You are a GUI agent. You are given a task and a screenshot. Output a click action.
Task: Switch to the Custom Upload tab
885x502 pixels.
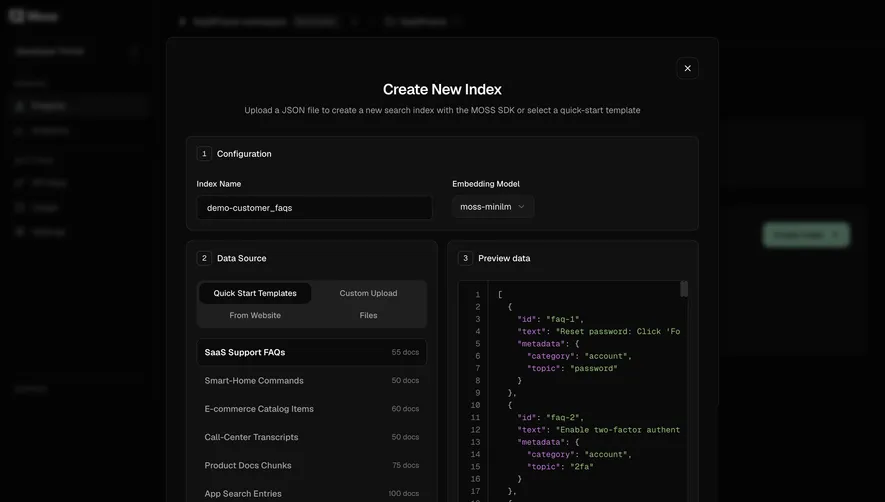tap(368, 293)
